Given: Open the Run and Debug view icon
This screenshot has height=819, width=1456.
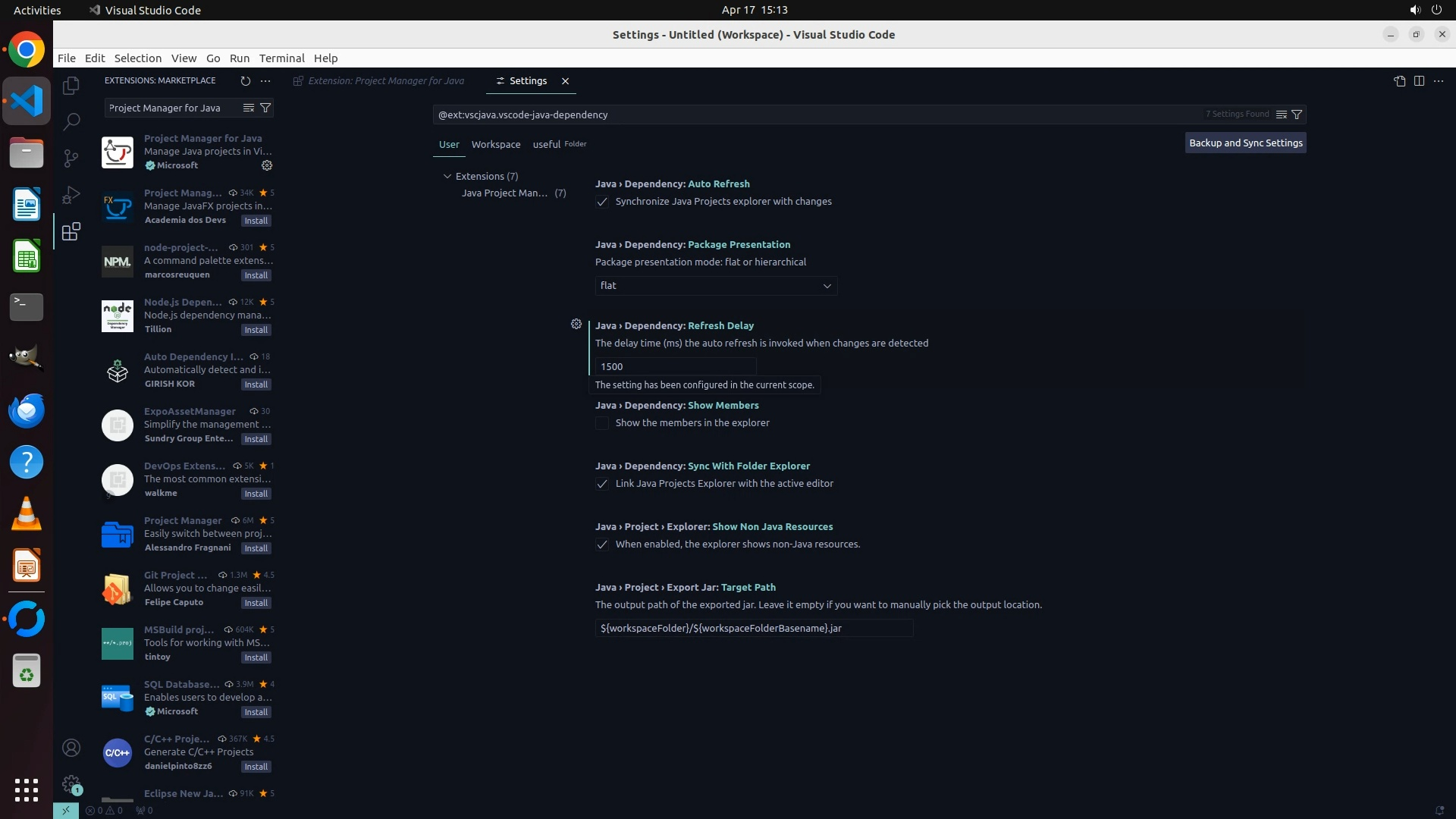Looking at the screenshot, I should coord(71,195).
